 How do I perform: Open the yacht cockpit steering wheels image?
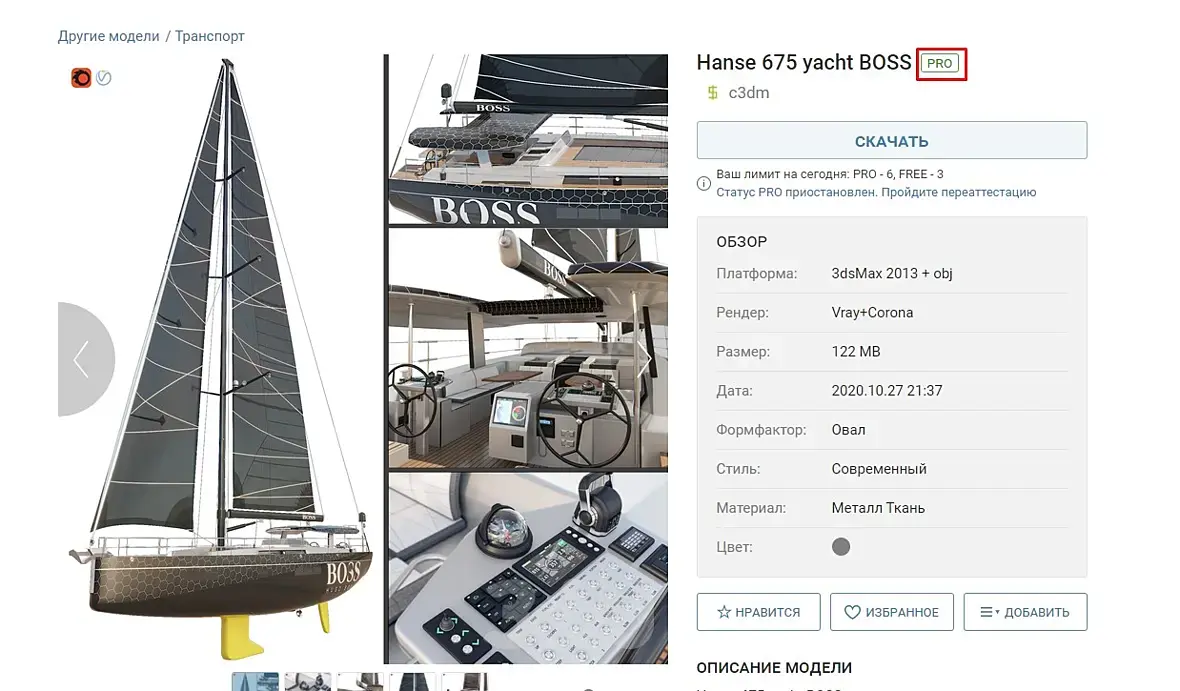click(x=528, y=349)
